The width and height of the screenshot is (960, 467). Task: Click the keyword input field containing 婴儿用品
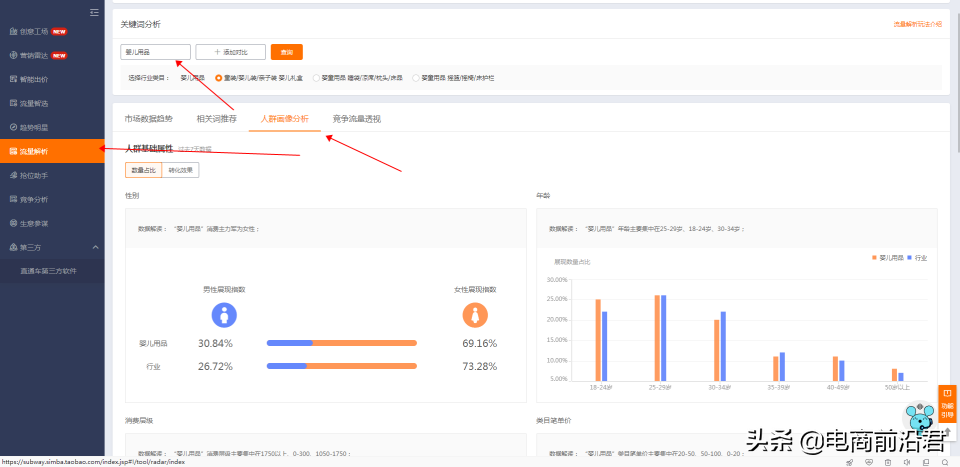[x=155, y=52]
